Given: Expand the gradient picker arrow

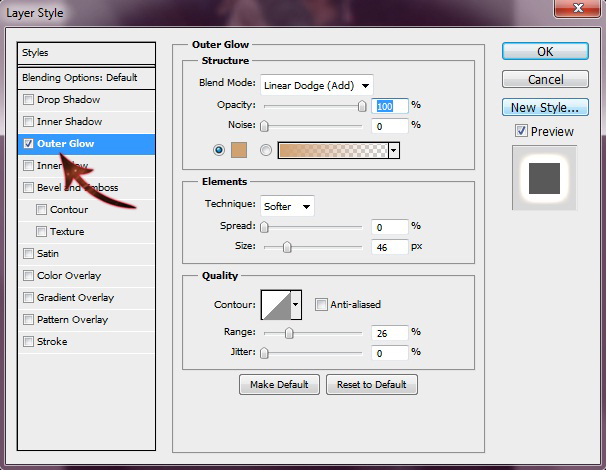Looking at the screenshot, I should coord(394,150).
